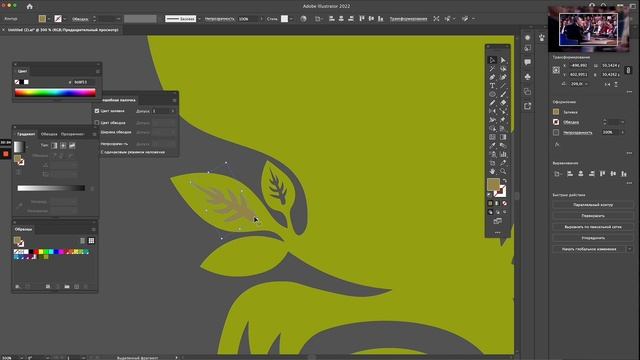Screen dimensions: 640x360
Task: Open the Comments speech bubble panel icon
Action: pyautogui.click(x=528, y=62)
